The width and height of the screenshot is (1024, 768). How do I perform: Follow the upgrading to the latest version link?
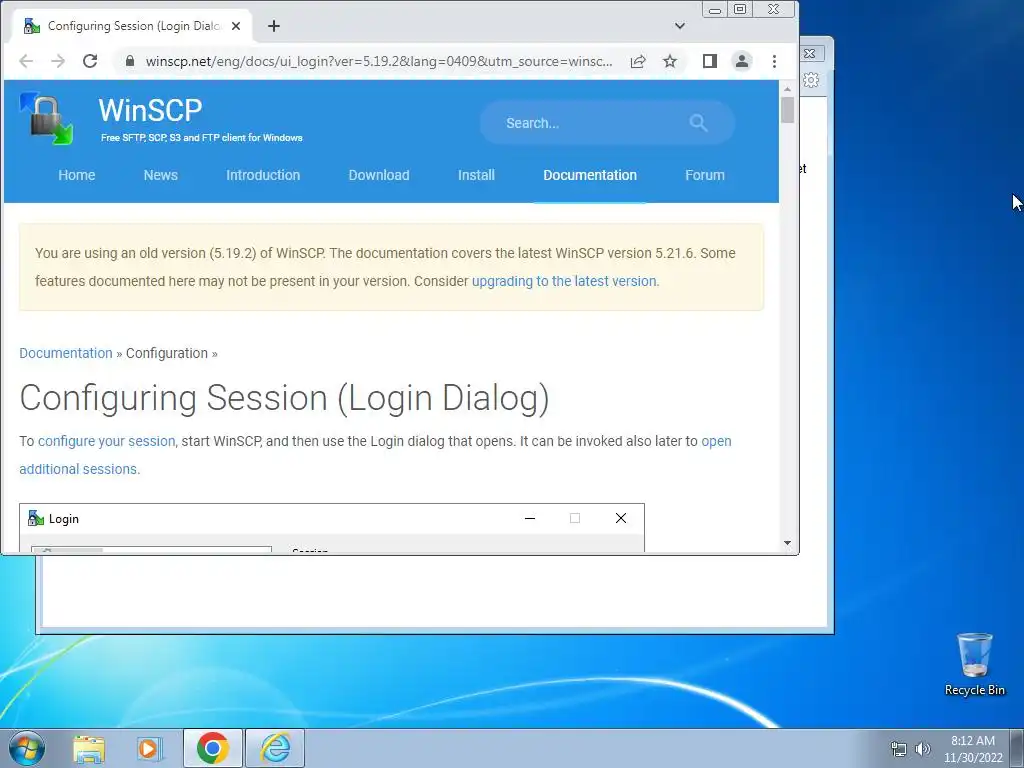click(566, 281)
